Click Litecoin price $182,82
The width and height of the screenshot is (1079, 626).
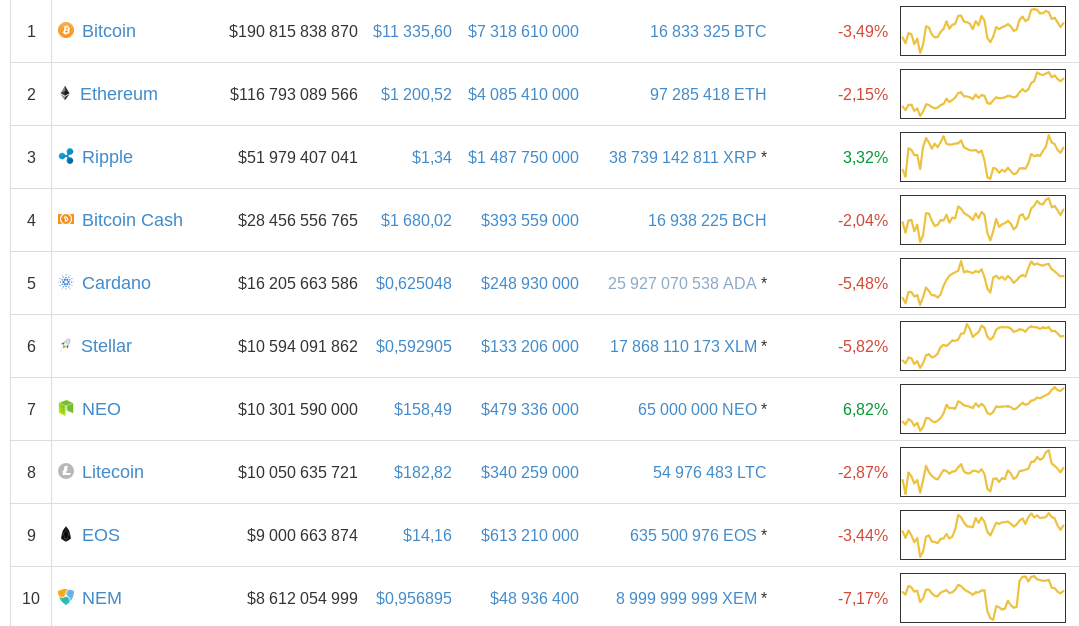coord(423,473)
